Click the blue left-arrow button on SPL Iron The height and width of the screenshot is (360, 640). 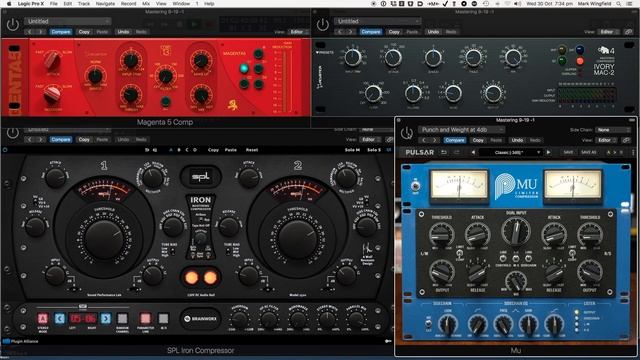coord(60,318)
